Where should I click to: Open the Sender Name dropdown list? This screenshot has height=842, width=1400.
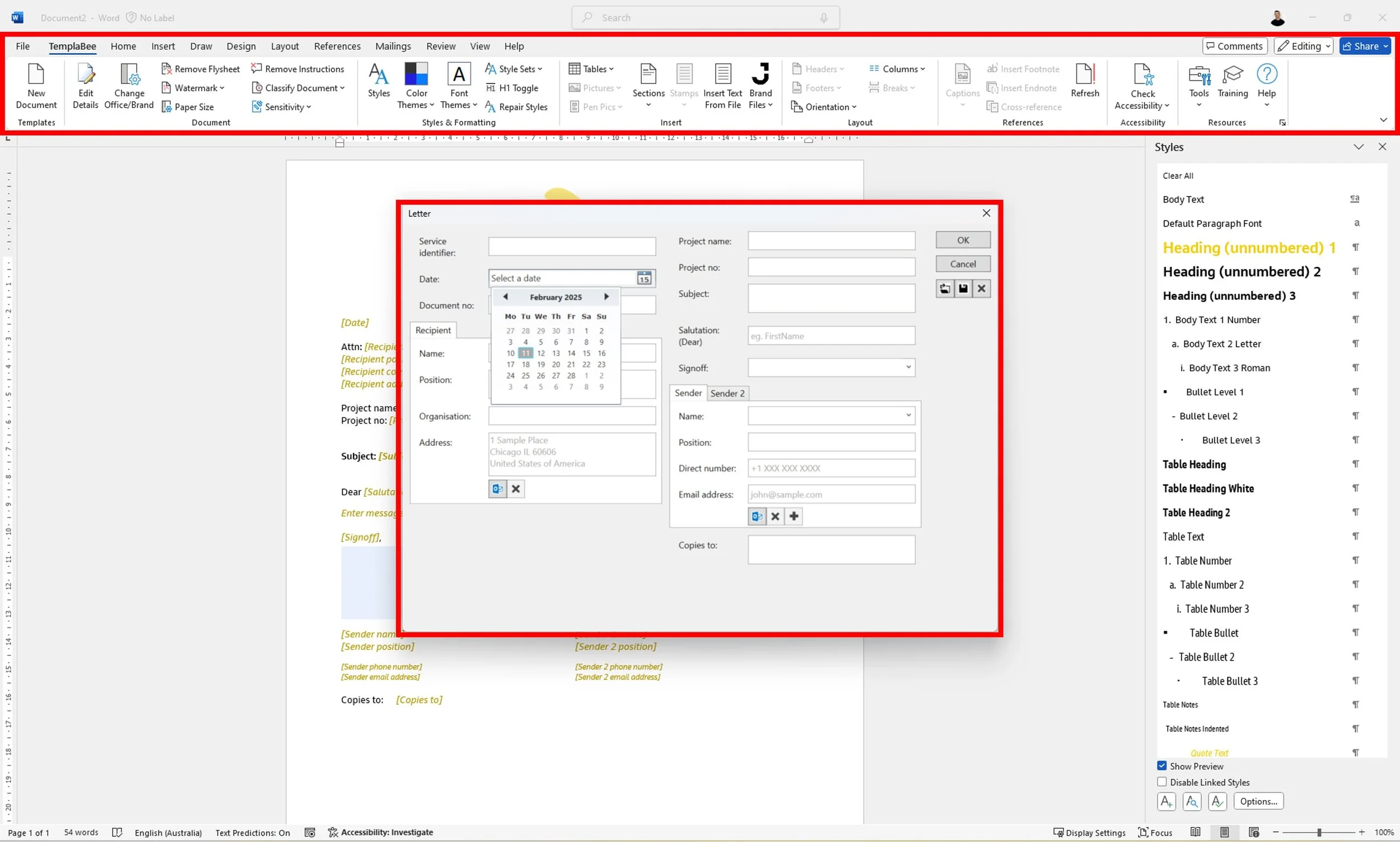click(x=908, y=415)
